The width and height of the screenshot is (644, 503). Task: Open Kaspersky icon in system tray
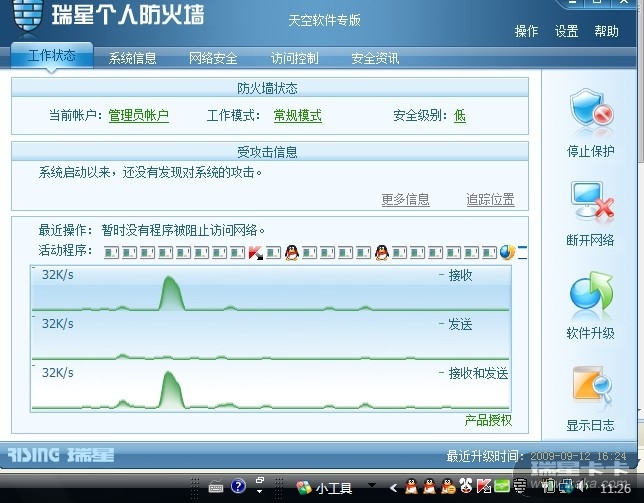tap(484, 487)
